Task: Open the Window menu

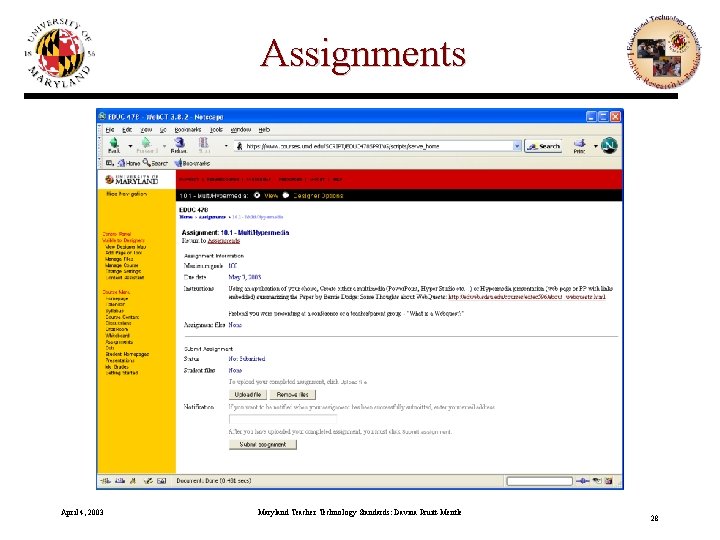Action: click(x=241, y=130)
